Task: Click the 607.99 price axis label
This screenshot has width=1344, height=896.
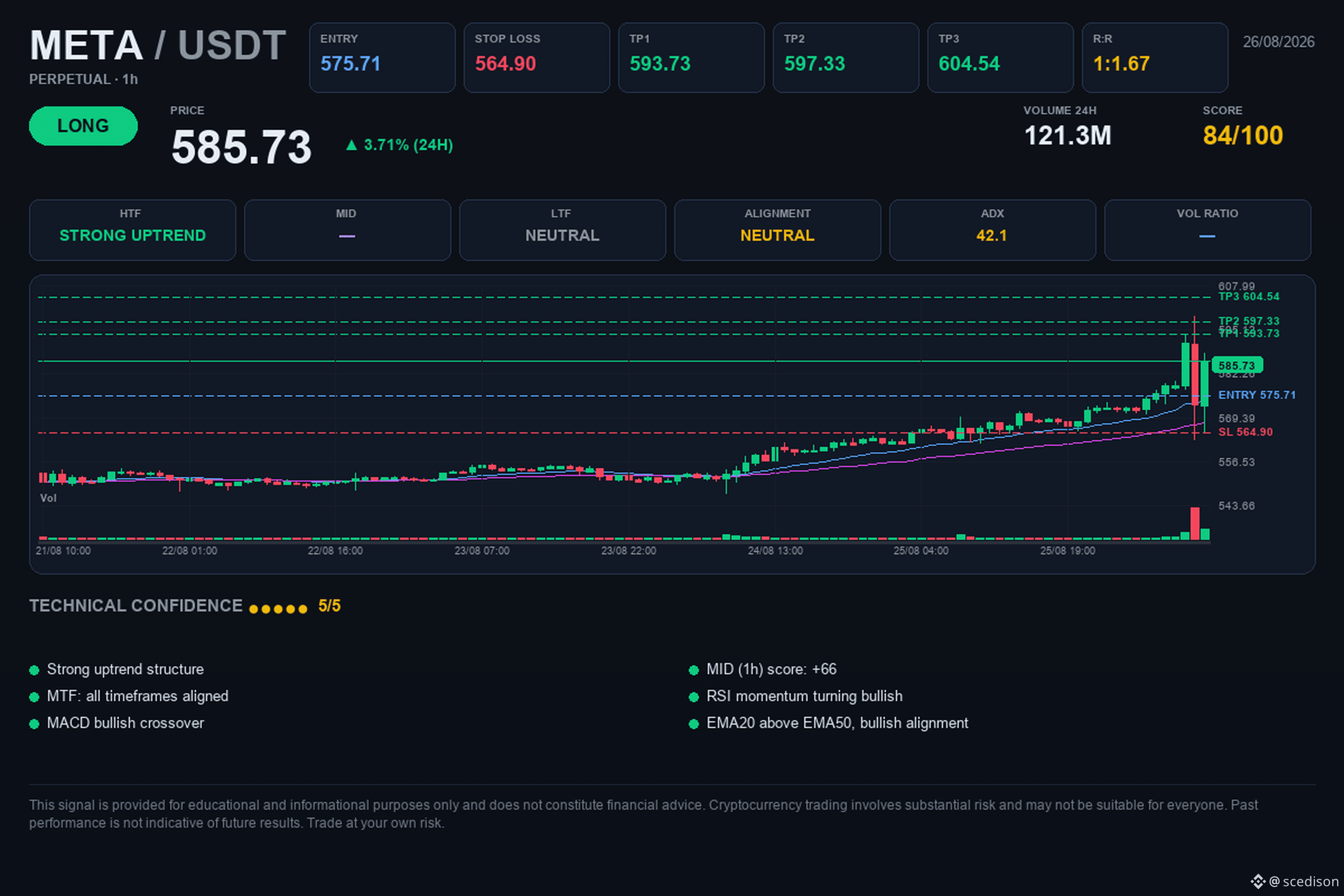Action: coord(1236,286)
